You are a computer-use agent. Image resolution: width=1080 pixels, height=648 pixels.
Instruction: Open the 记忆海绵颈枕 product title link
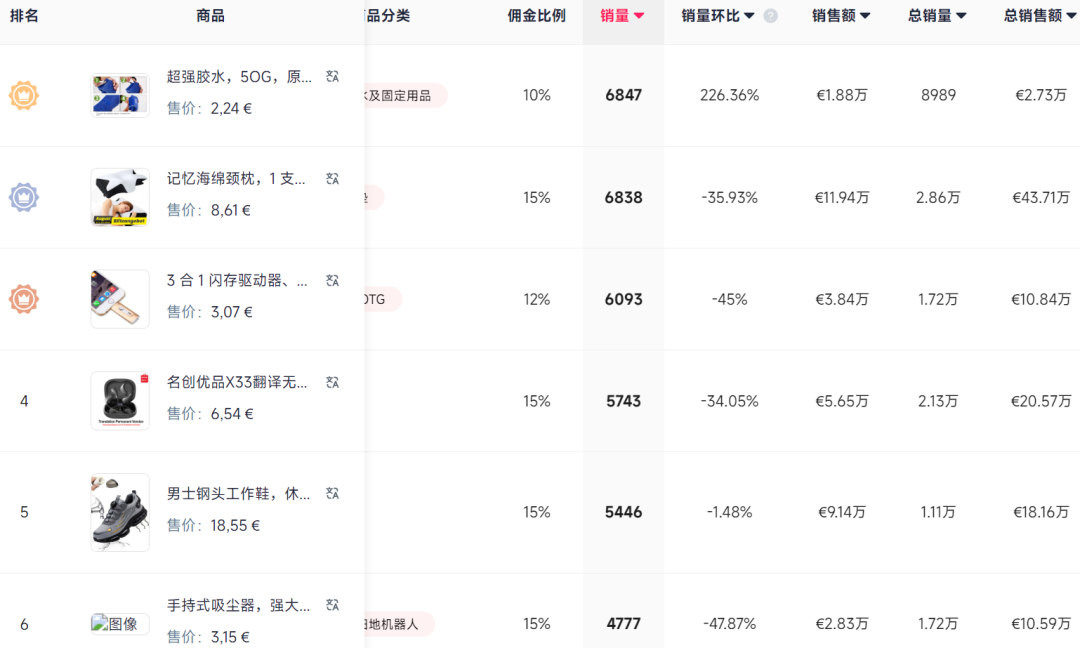point(238,178)
